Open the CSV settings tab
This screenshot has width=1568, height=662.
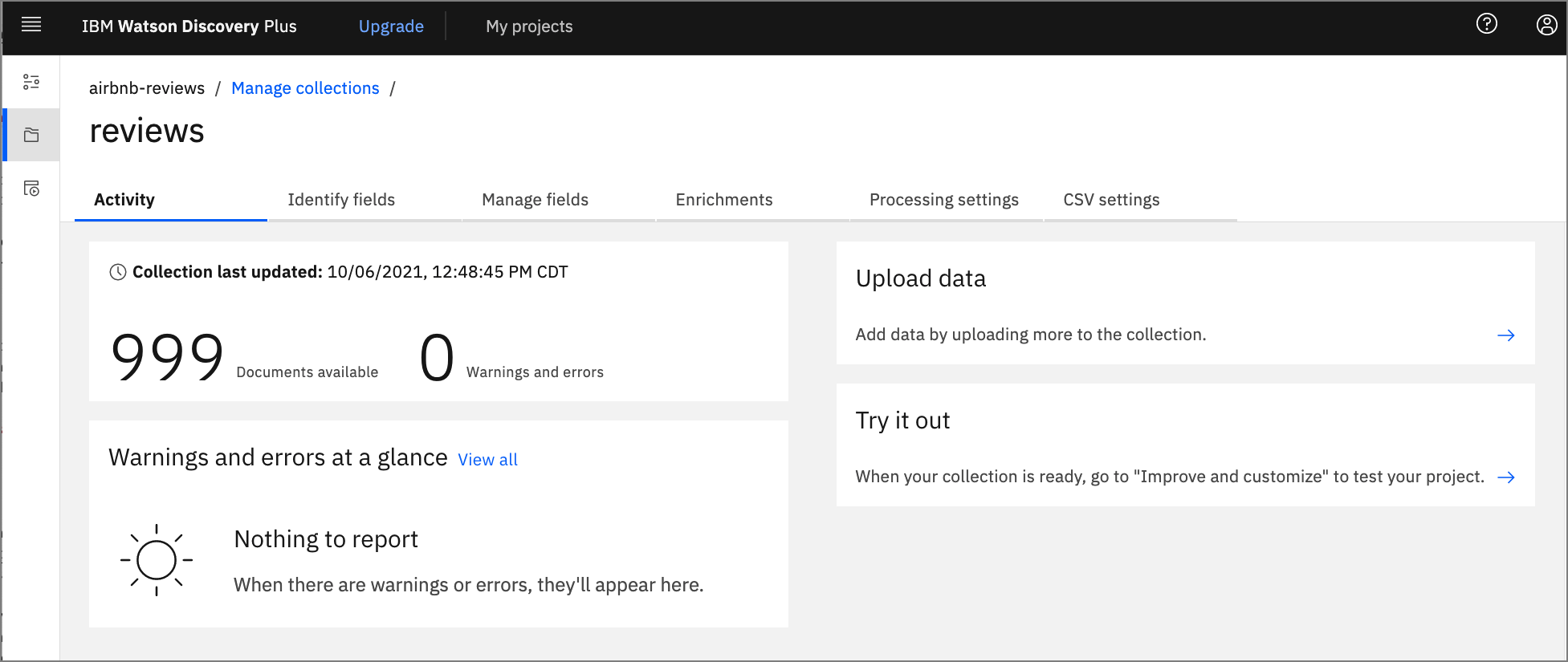[x=1111, y=200]
